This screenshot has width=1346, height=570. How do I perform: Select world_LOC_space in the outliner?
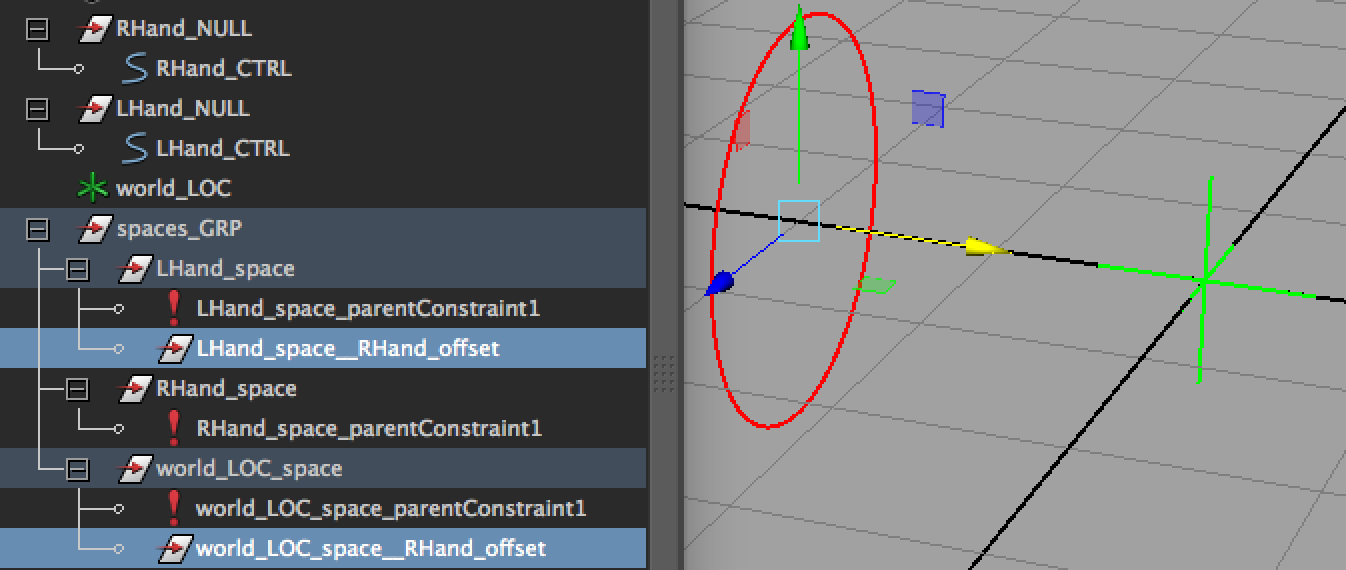pyautogui.click(x=249, y=469)
